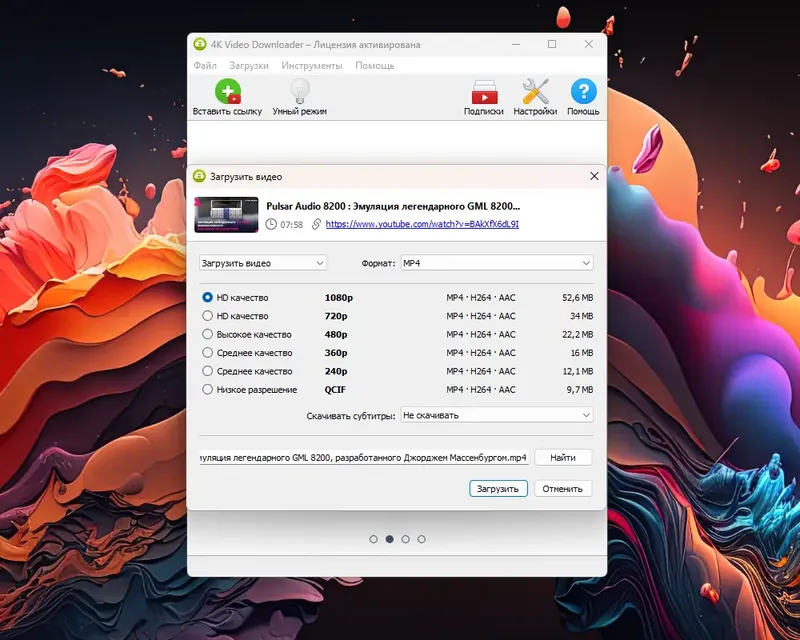
Task: Open the Загрузки menu
Action: pyautogui.click(x=249, y=65)
